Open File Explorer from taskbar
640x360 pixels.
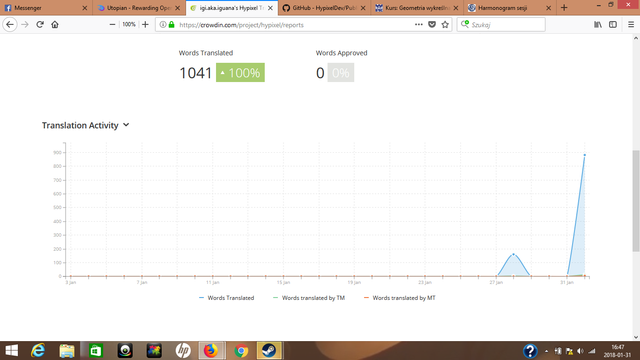click(x=67, y=351)
